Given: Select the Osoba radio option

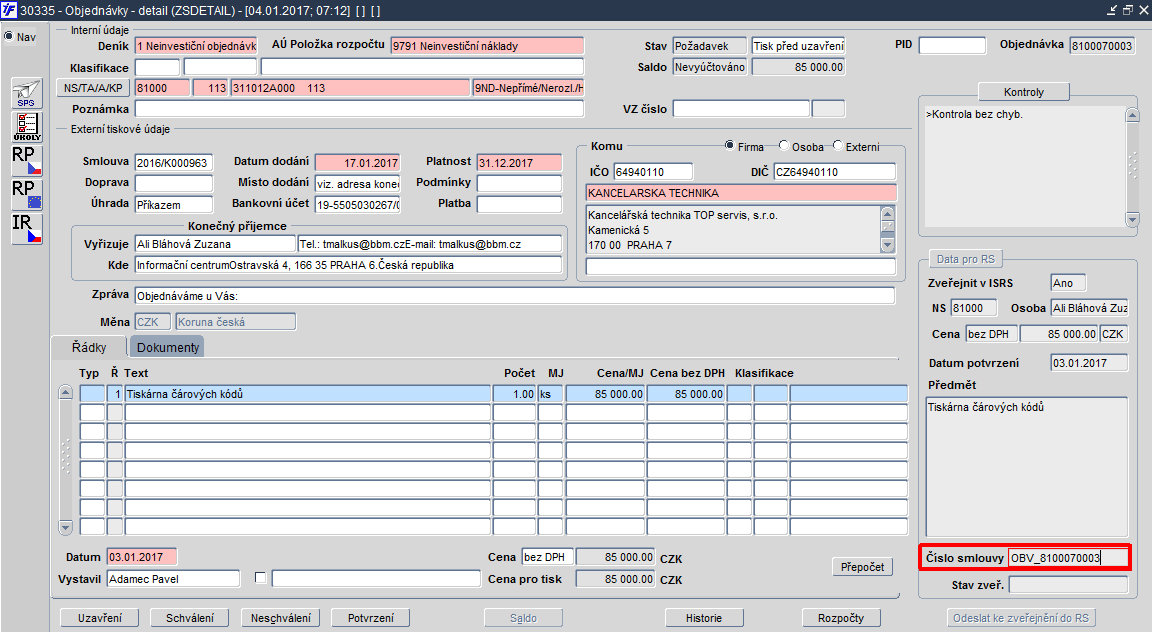Looking at the screenshot, I should coord(784,147).
